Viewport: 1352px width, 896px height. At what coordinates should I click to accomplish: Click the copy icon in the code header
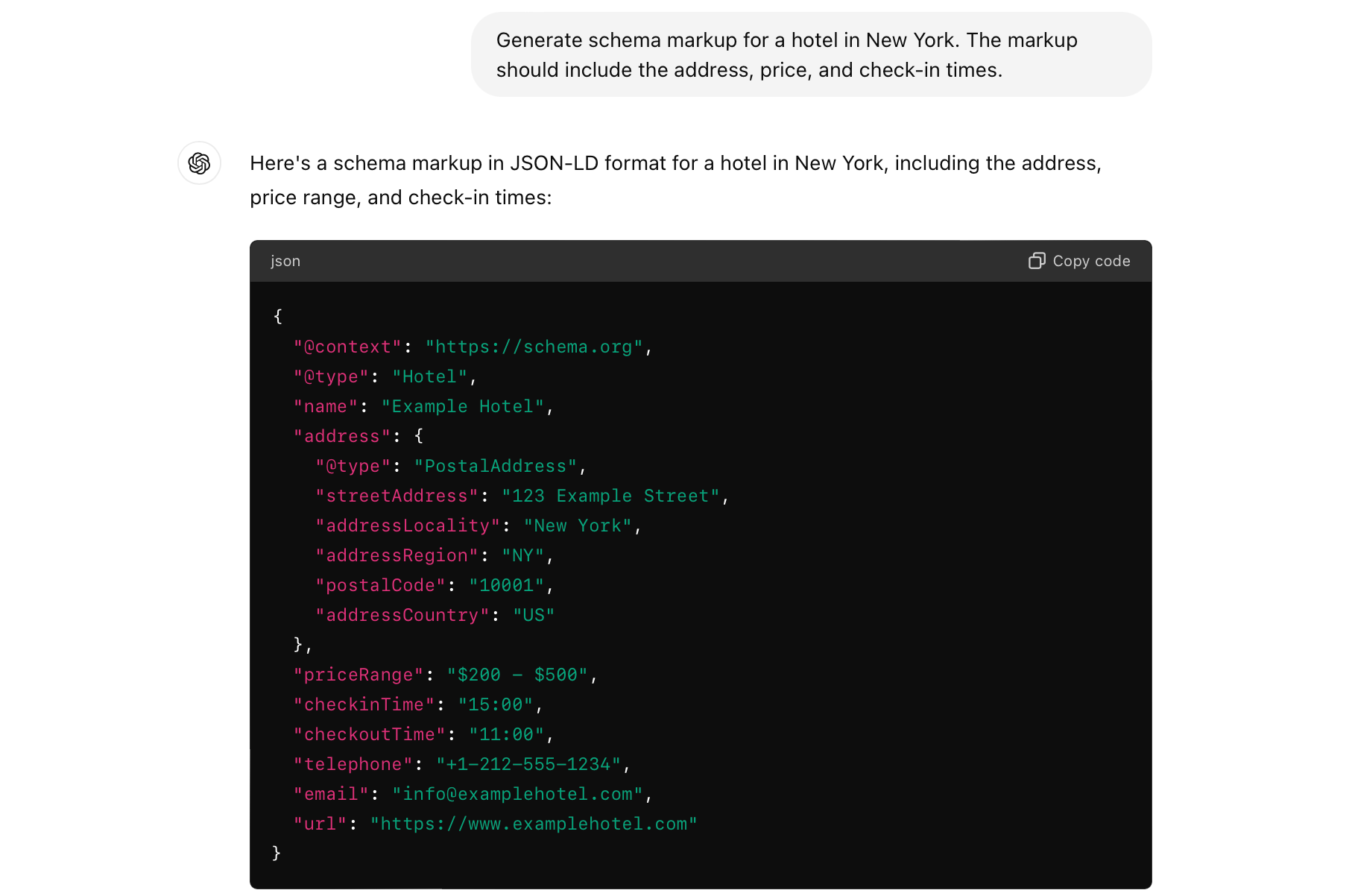click(1036, 261)
